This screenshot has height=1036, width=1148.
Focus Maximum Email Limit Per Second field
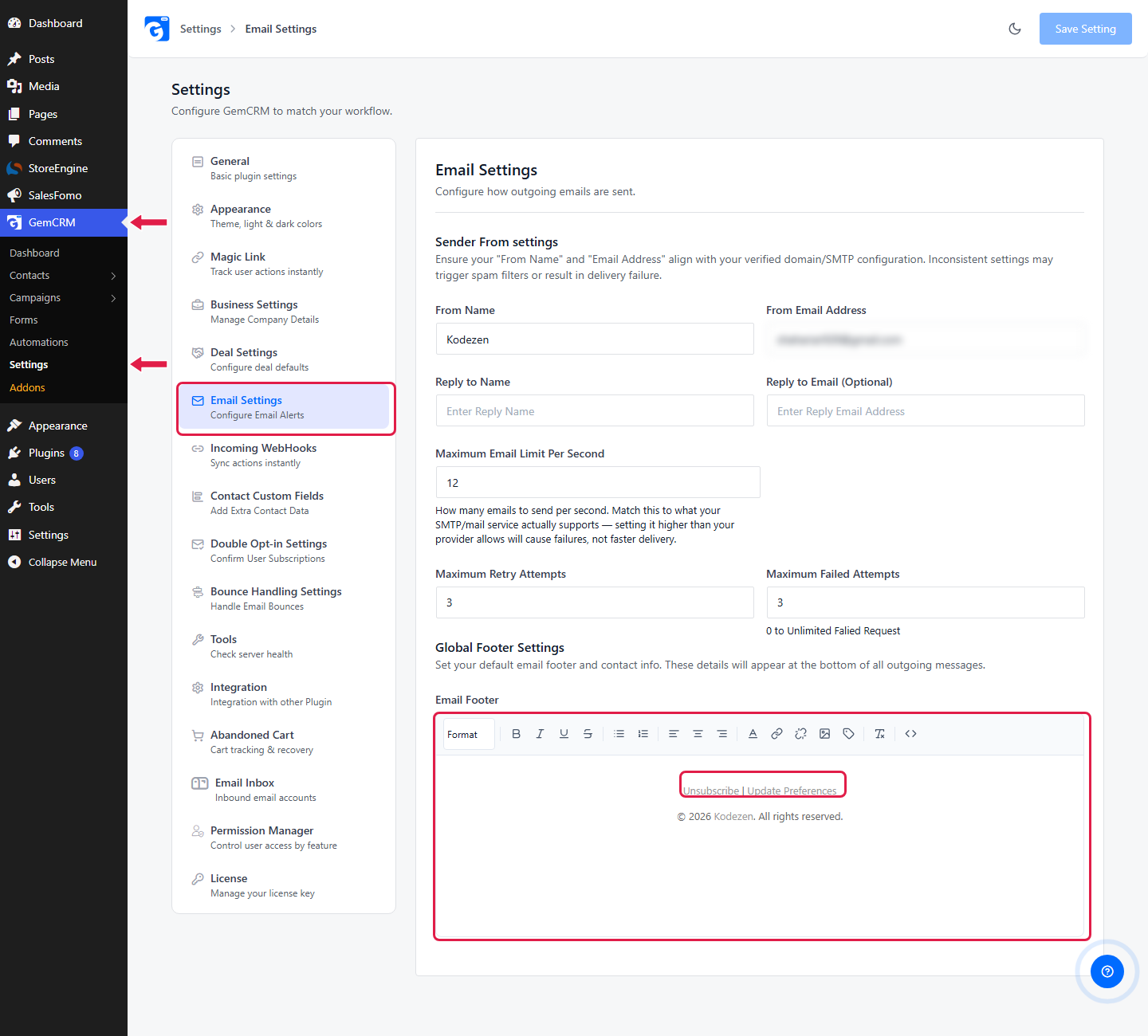coord(598,482)
